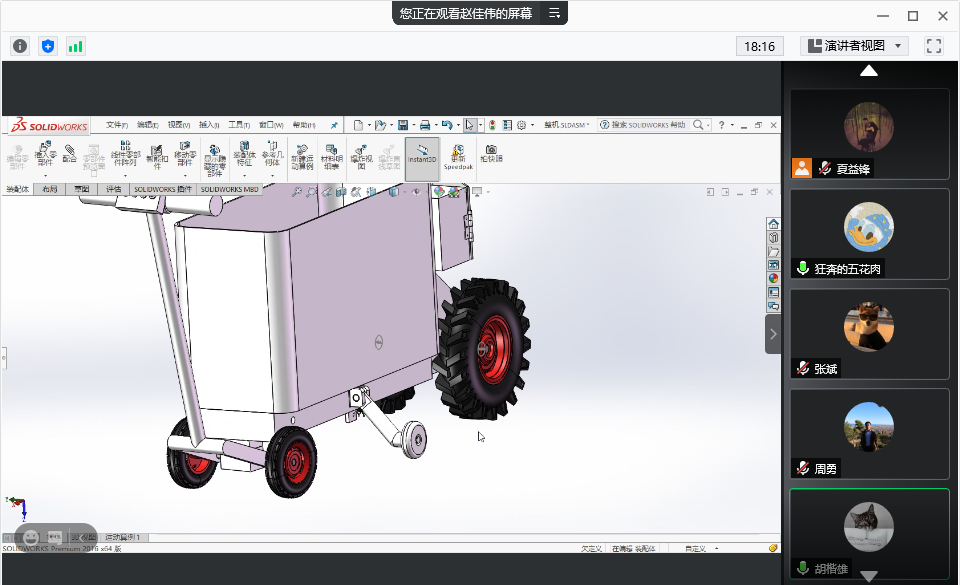The width and height of the screenshot is (960, 585).
Task: Open the 工具 menu in SolidWorks
Action: click(239, 125)
